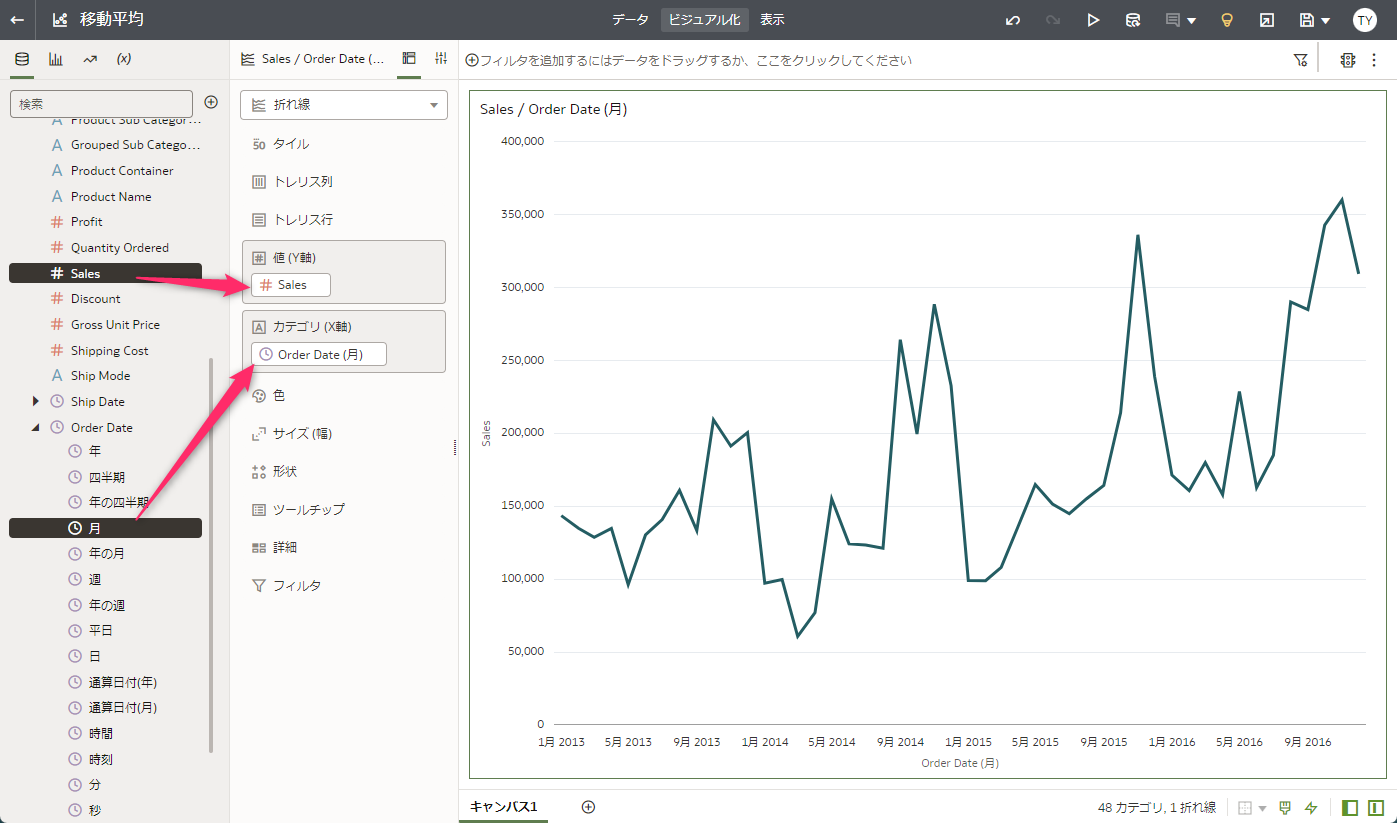The image size is (1397, 823).
Task: Click the lightning bolt auto-apply icon
Action: tap(1311, 808)
